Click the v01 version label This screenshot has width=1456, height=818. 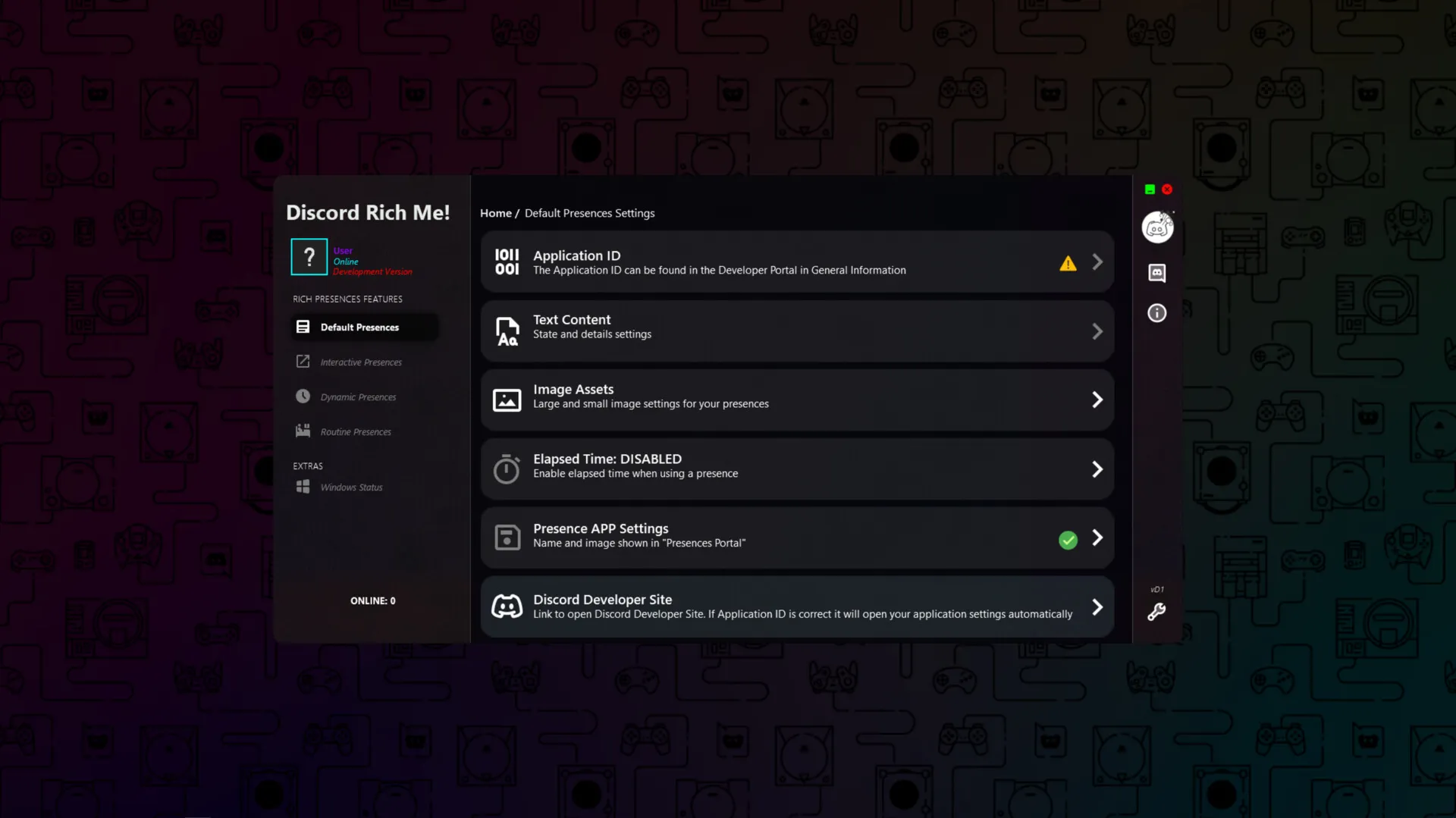[x=1157, y=590]
